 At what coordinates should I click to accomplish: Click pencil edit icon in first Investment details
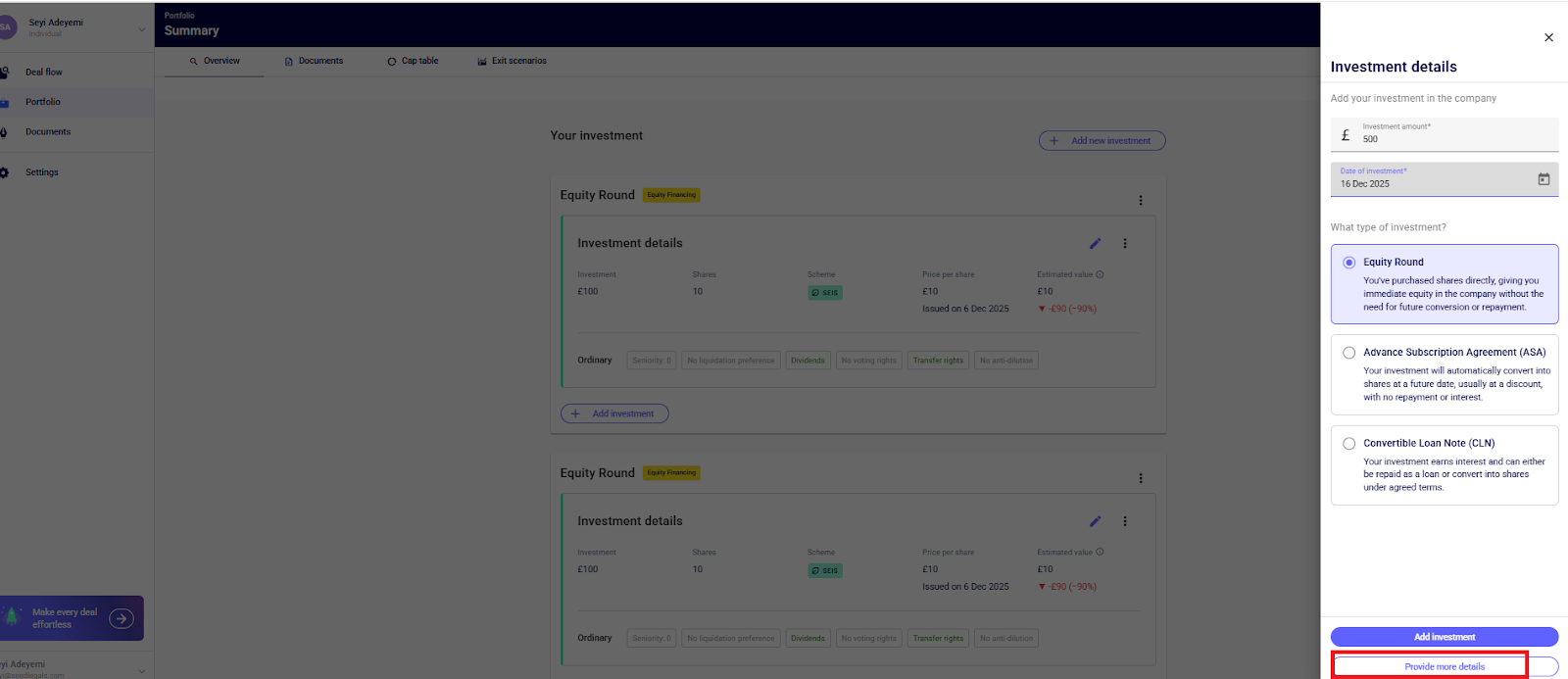coord(1095,244)
